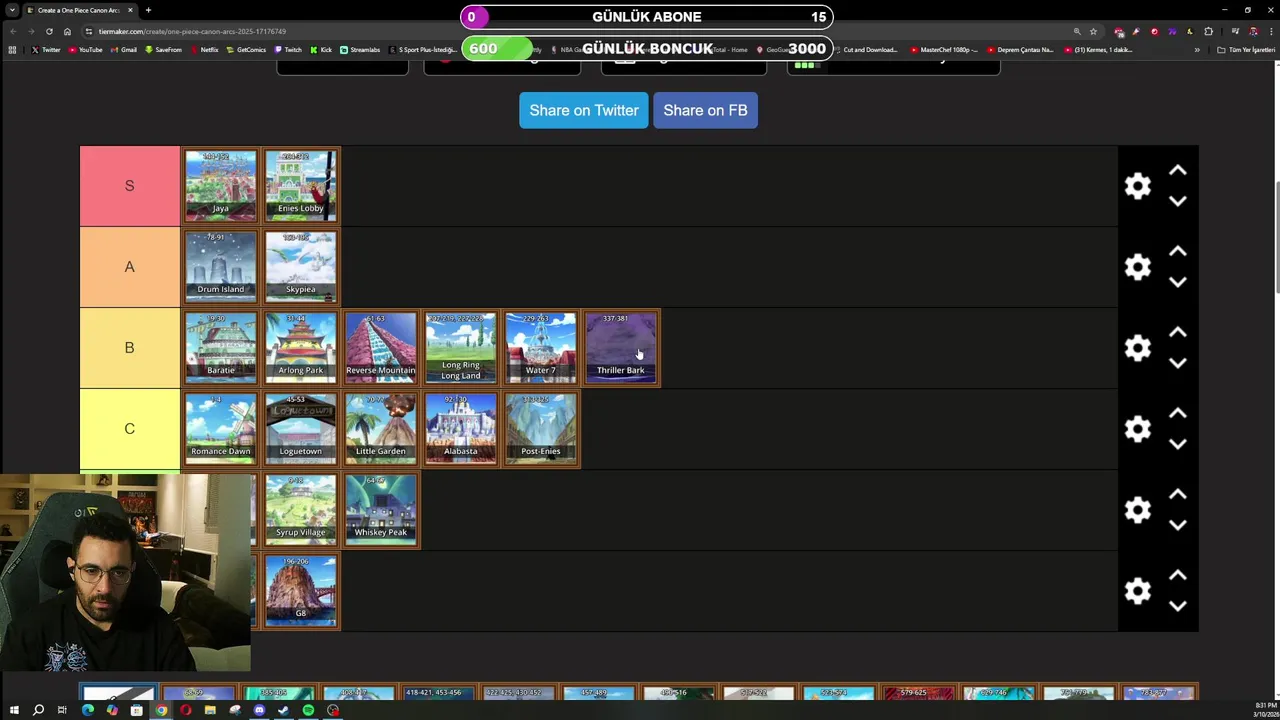Click the Share on Twitter button
Viewport: 1280px width, 720px height.
584,110
